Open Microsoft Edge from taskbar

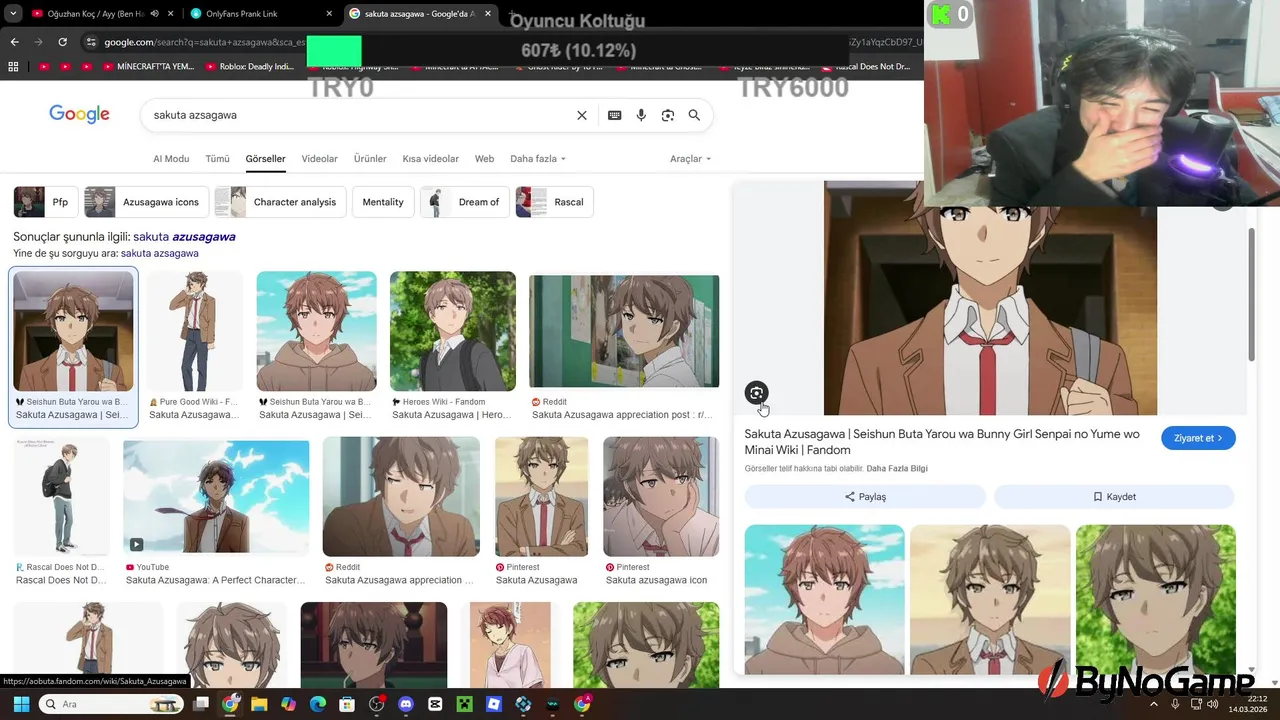click(318, 704)
